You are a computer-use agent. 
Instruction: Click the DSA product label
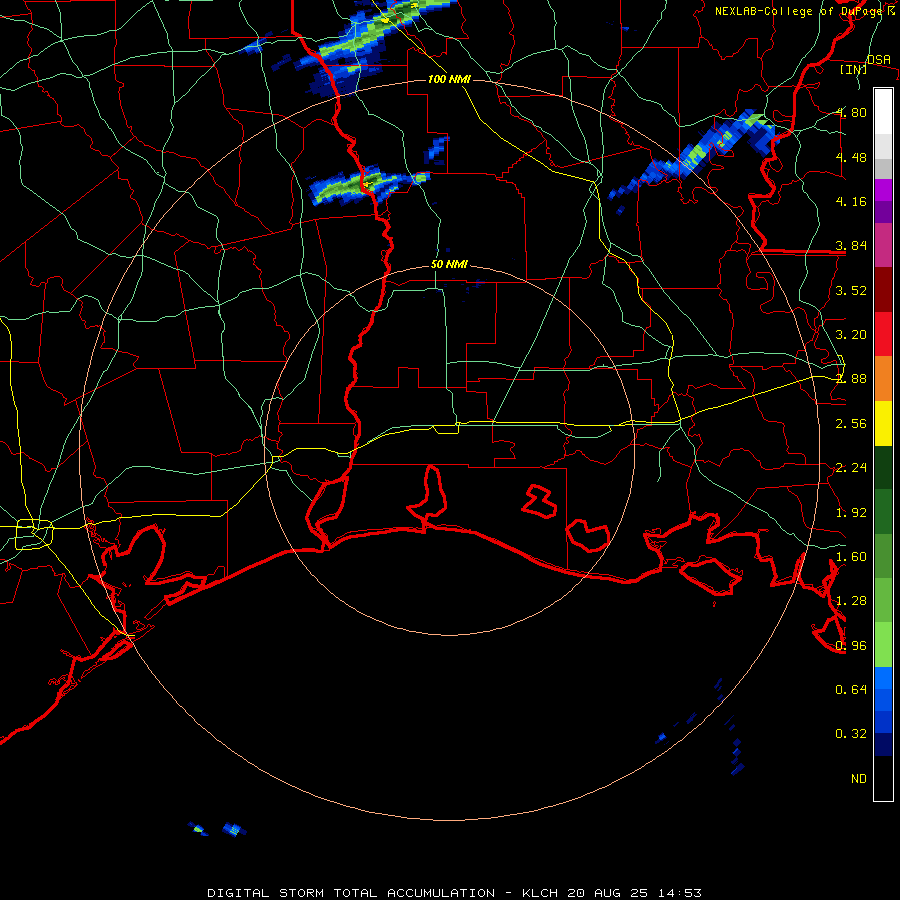[879, 60]
